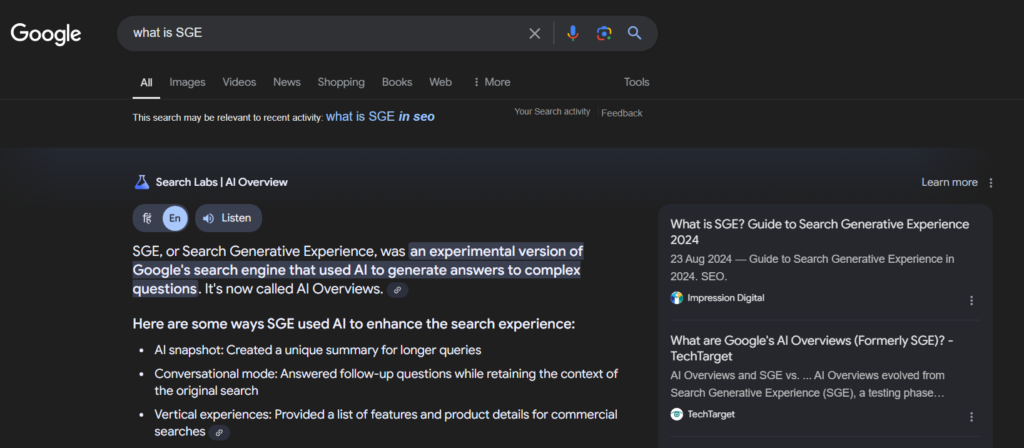Click the 'AI snapshot' bullet point

pyautogui.click(x=317, y=350)
